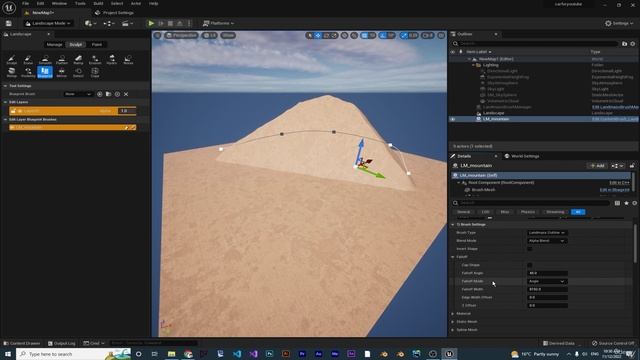The height and width of the screenshot is (360, 640).
Task: Click the Edit in Blueprint link
Action: coord(614,190)
